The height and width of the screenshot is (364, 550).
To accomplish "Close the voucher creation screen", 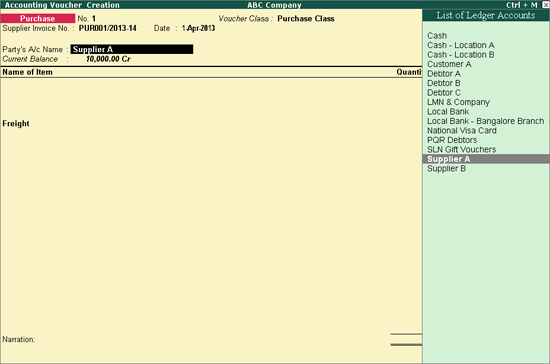I will (545, 5).
